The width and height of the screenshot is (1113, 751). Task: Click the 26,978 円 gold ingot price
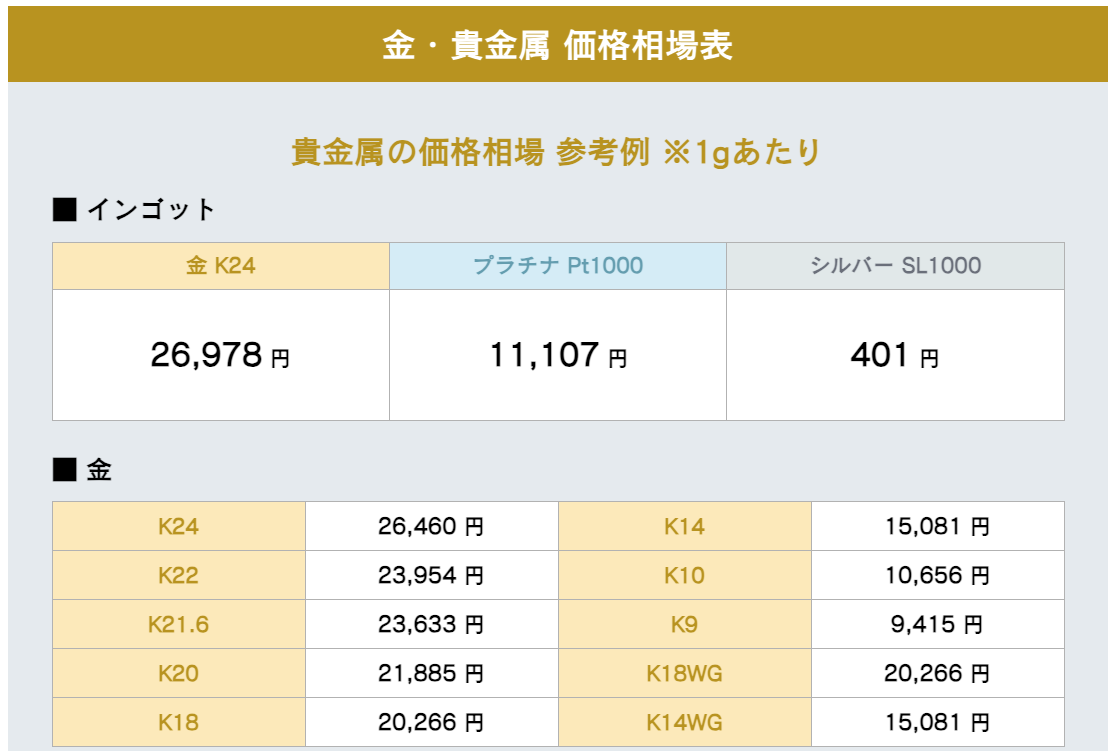click(220, 355)
